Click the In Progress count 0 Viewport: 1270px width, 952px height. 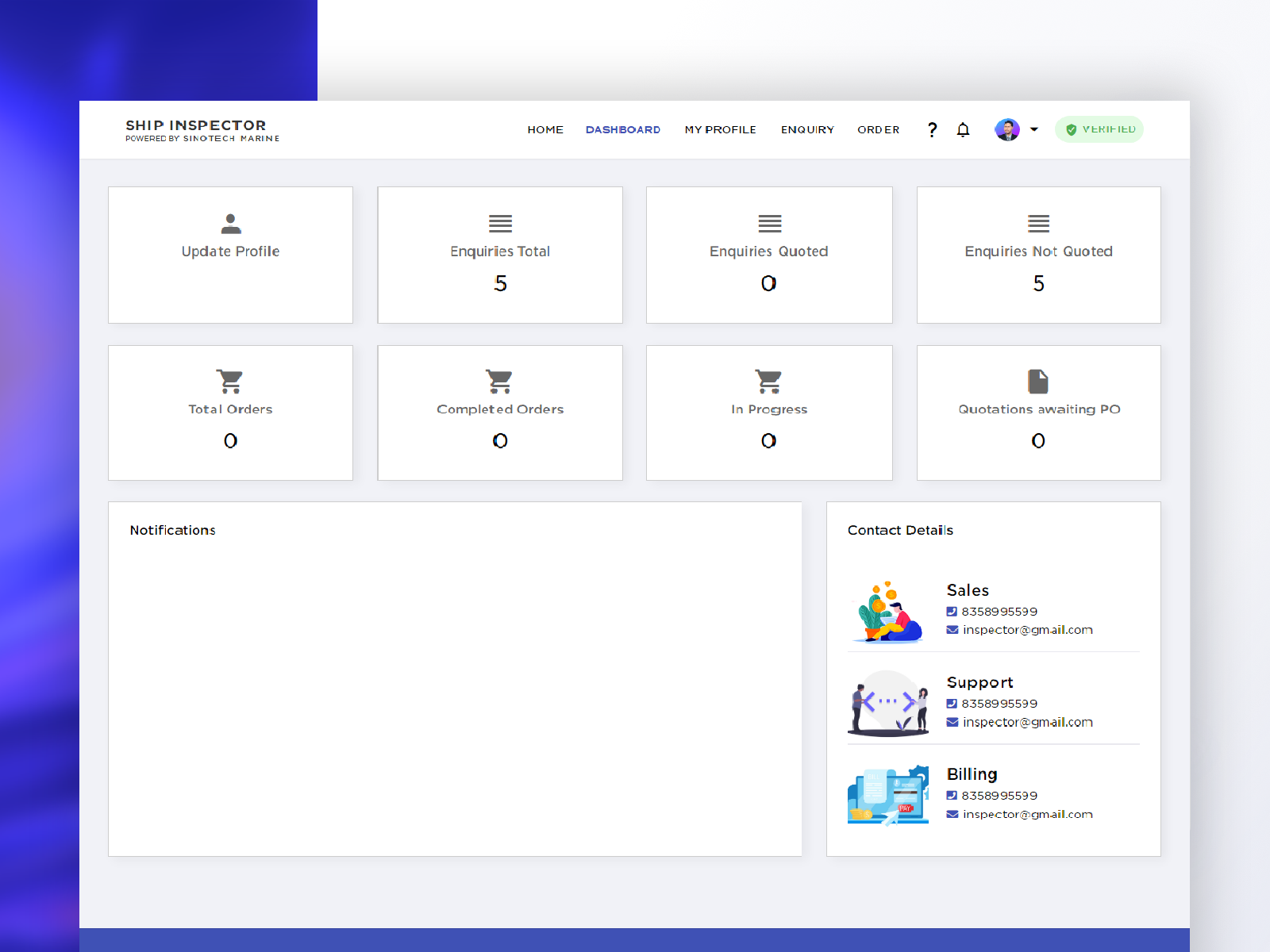(x=768, y=441)
